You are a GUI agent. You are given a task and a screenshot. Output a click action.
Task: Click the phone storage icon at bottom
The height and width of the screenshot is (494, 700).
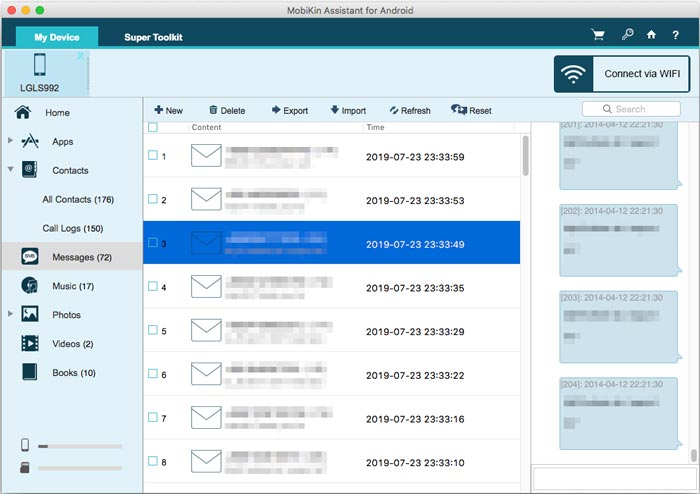pos(25,445)
